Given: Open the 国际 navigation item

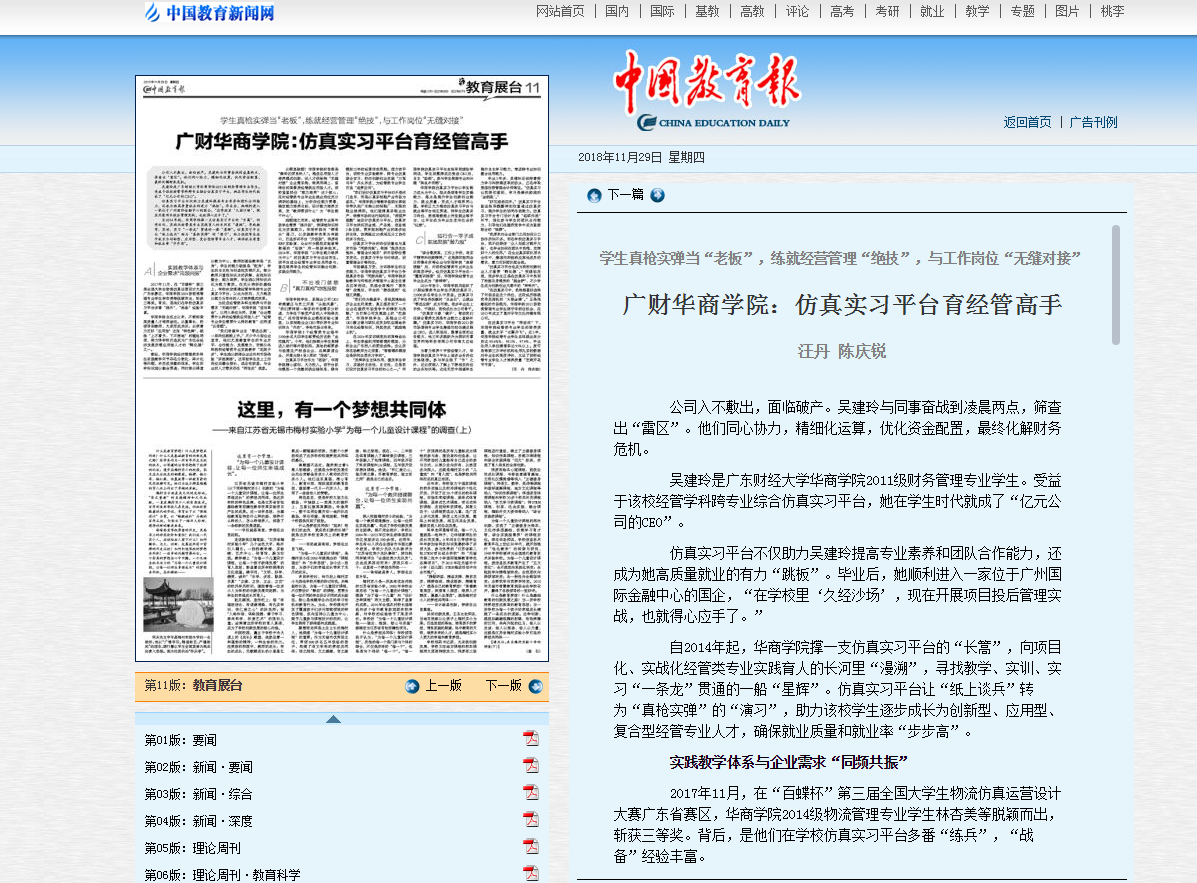Looking at the screenshot, I should tap(662, 11).
